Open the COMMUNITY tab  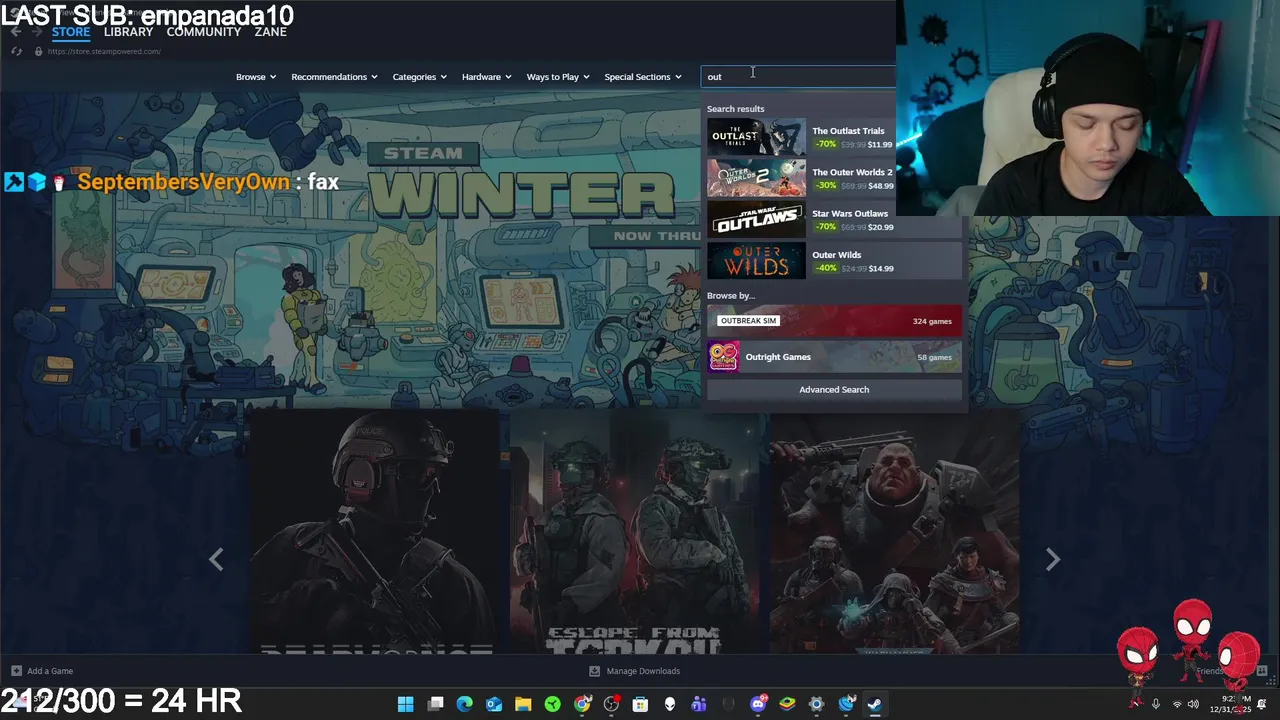point(204,32)
